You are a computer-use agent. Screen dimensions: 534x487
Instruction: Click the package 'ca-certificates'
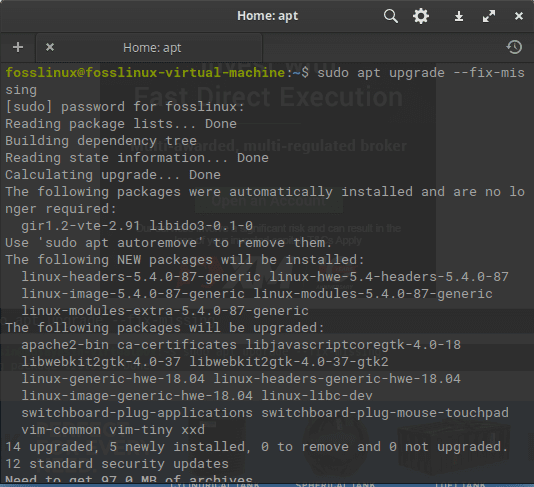pos(177,345)
